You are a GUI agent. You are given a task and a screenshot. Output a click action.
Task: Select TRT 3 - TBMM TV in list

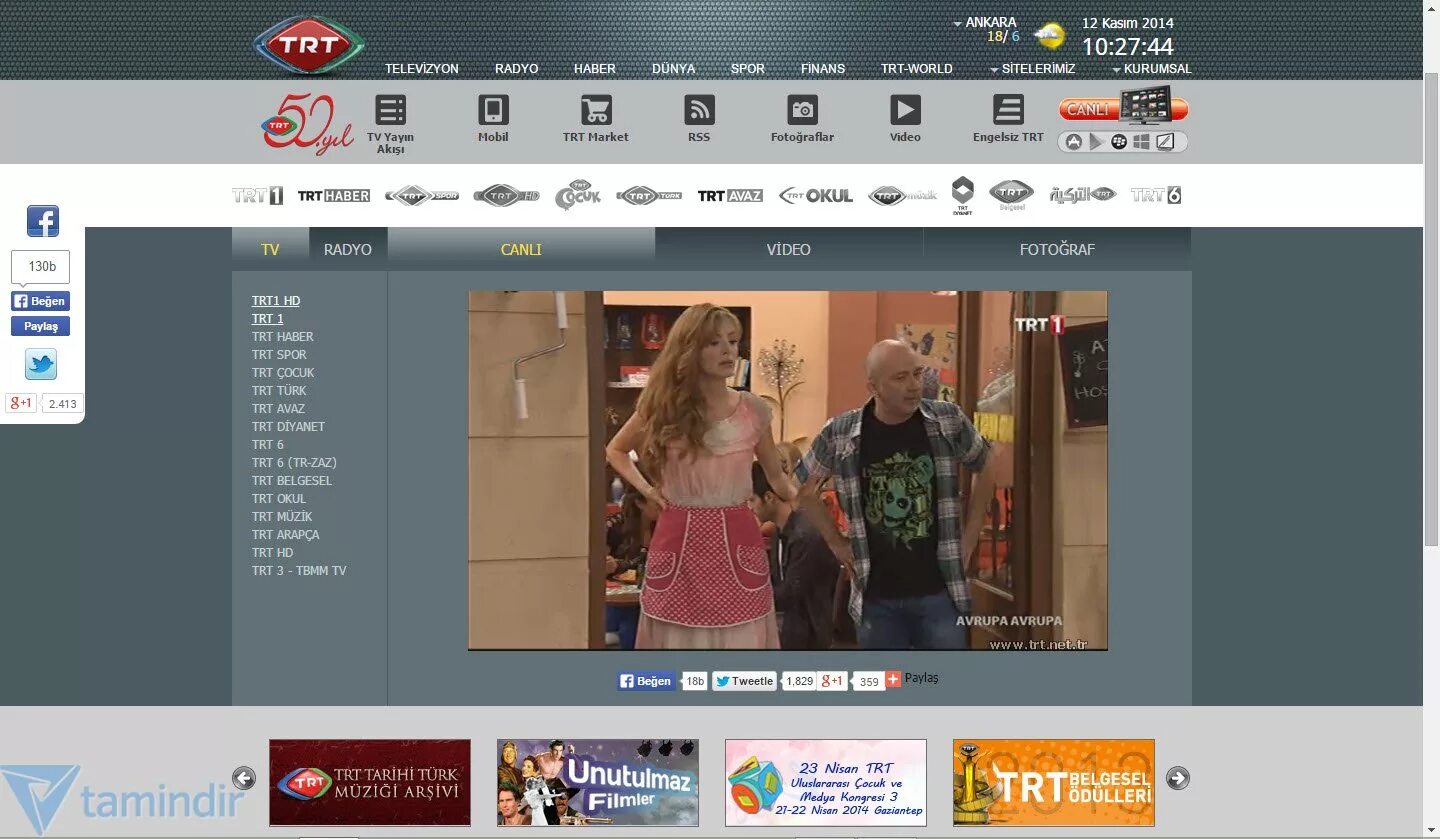tap(299, 570)
